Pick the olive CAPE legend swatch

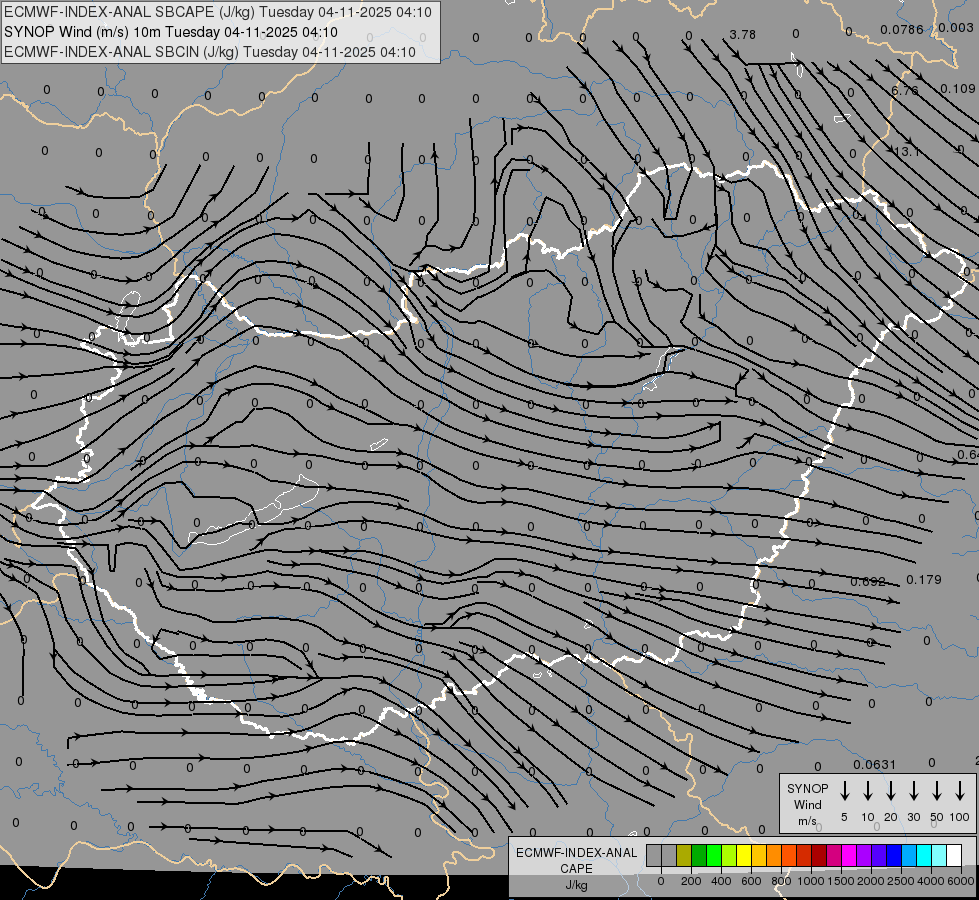click(x=684, y=855)
